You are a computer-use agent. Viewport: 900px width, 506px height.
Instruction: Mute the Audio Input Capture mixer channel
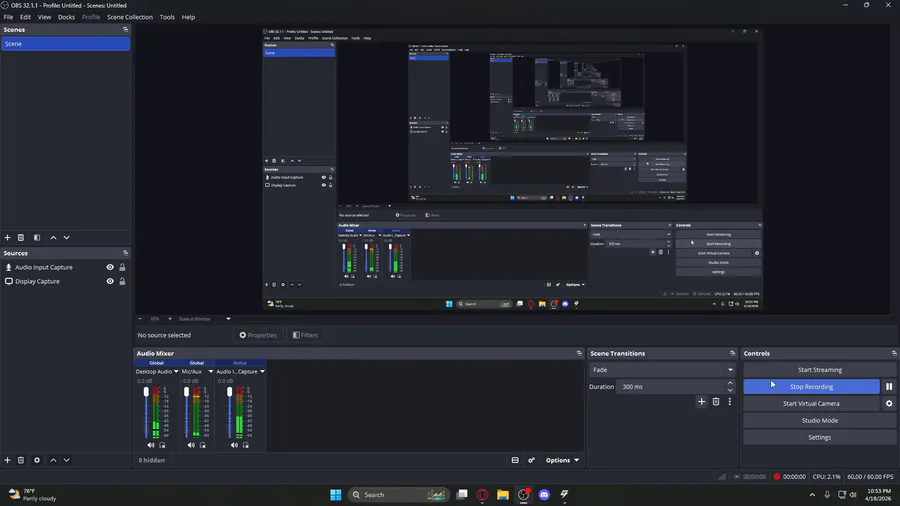click(234, 445)
